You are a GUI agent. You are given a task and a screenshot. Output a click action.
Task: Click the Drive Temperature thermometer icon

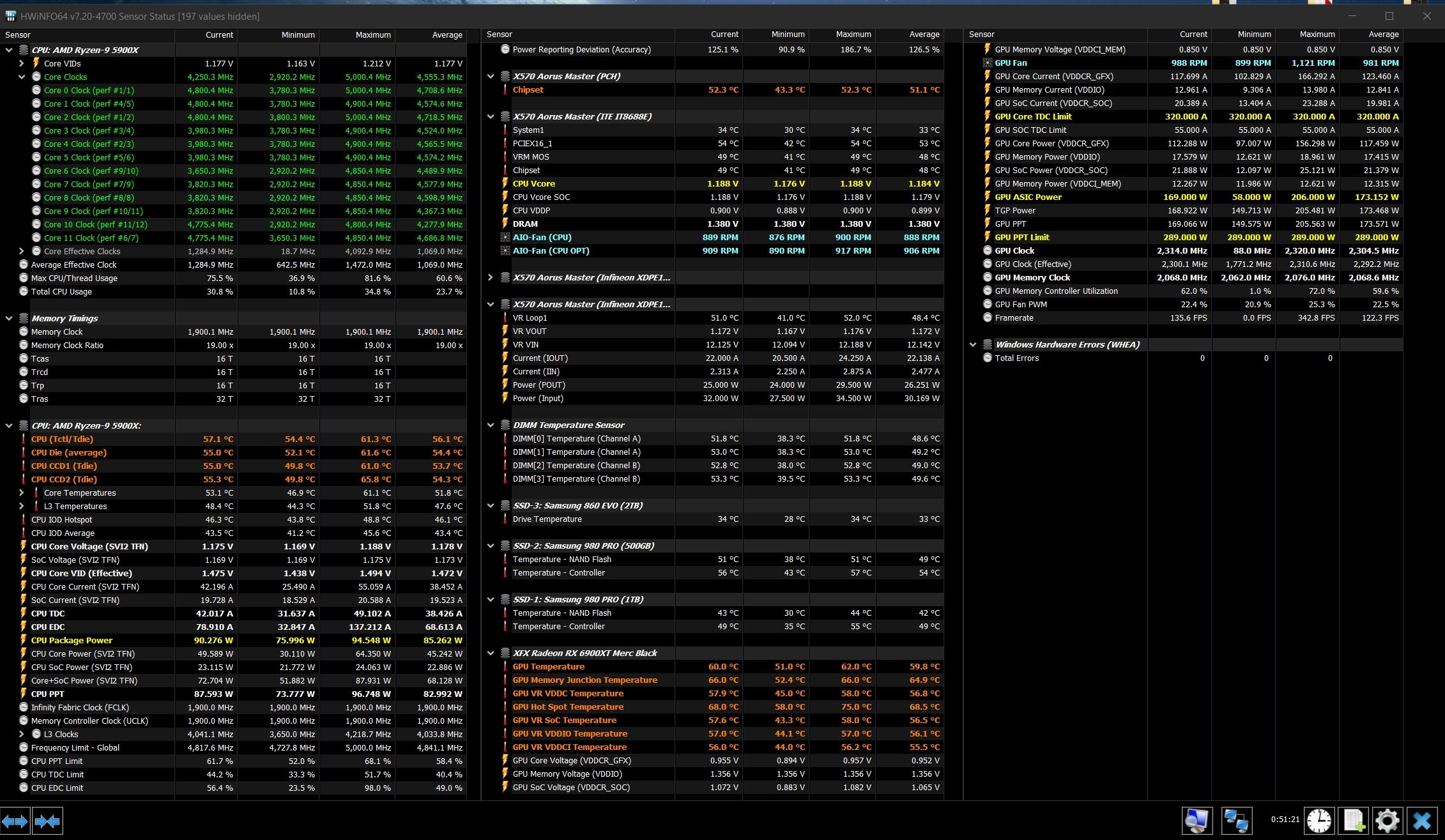pos(505,519)
